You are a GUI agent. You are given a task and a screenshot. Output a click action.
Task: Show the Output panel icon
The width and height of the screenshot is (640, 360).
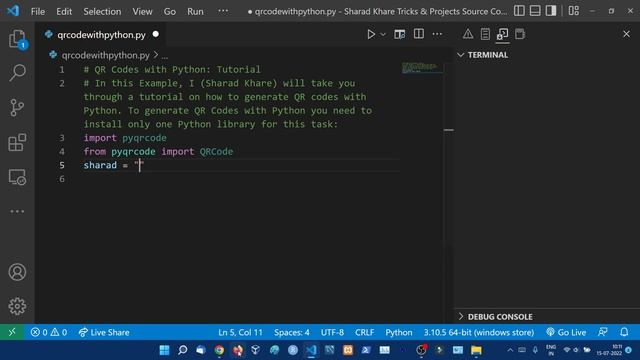click(485, 34)
